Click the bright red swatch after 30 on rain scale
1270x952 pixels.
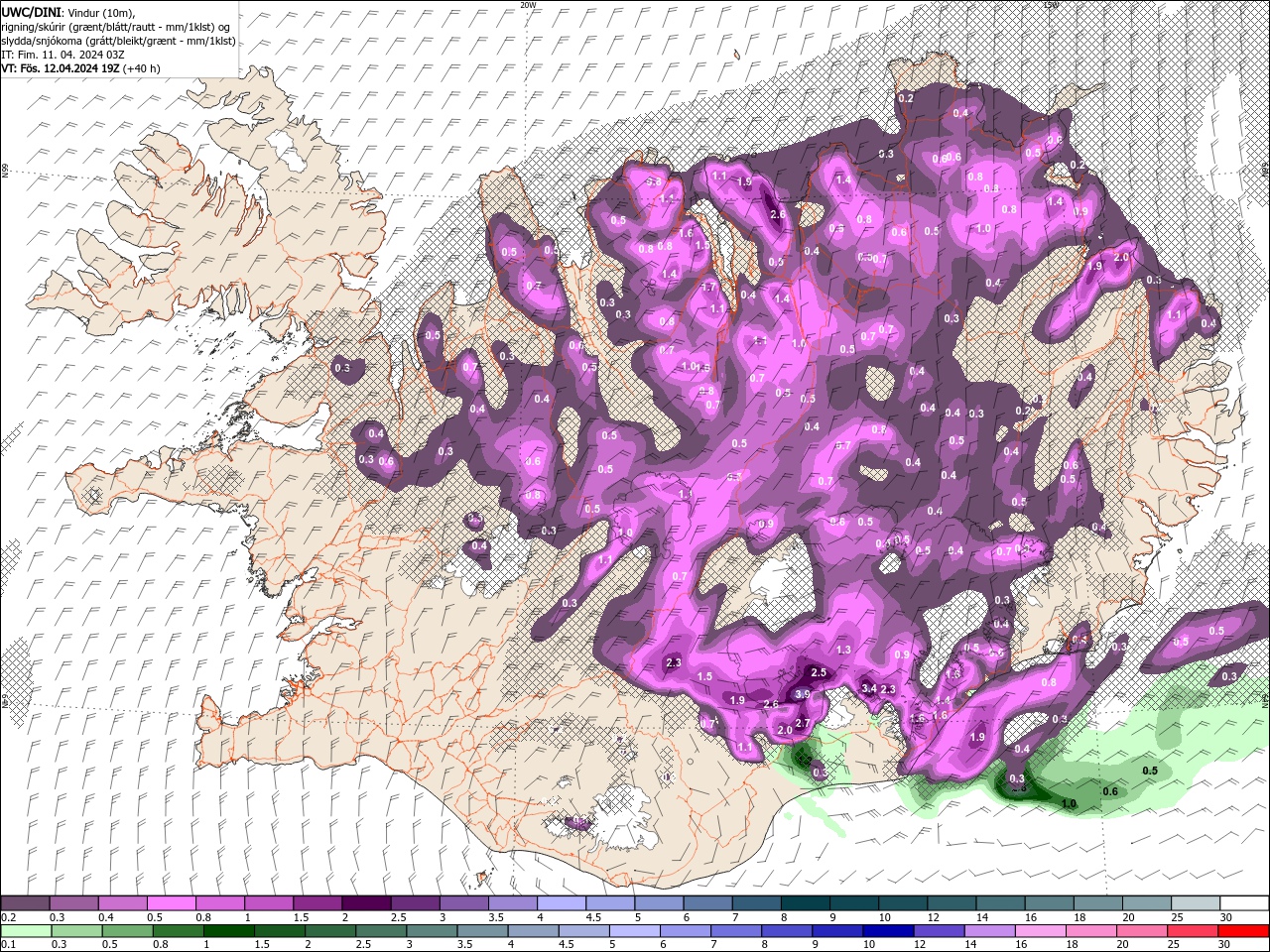(x=1242, y=930)
